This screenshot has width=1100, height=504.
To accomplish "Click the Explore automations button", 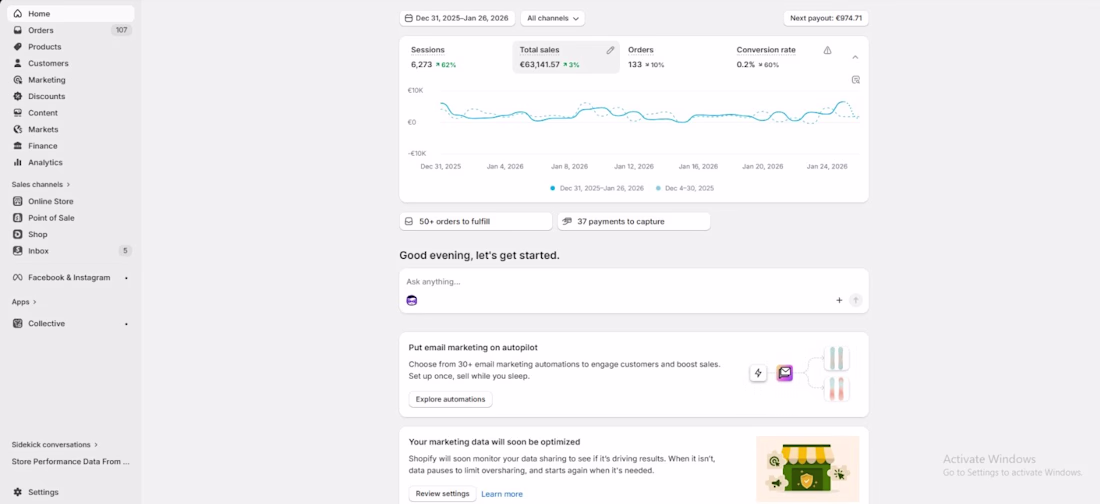I will (450, 399).
